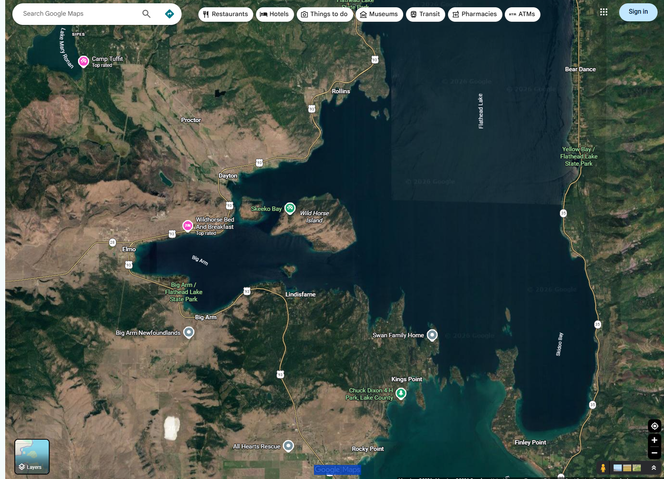Image resolution: width=664 pixels, height=479 pixels.
Task: Click the Skeeko Bay green campsite pin
Action: tap(290, 208)
